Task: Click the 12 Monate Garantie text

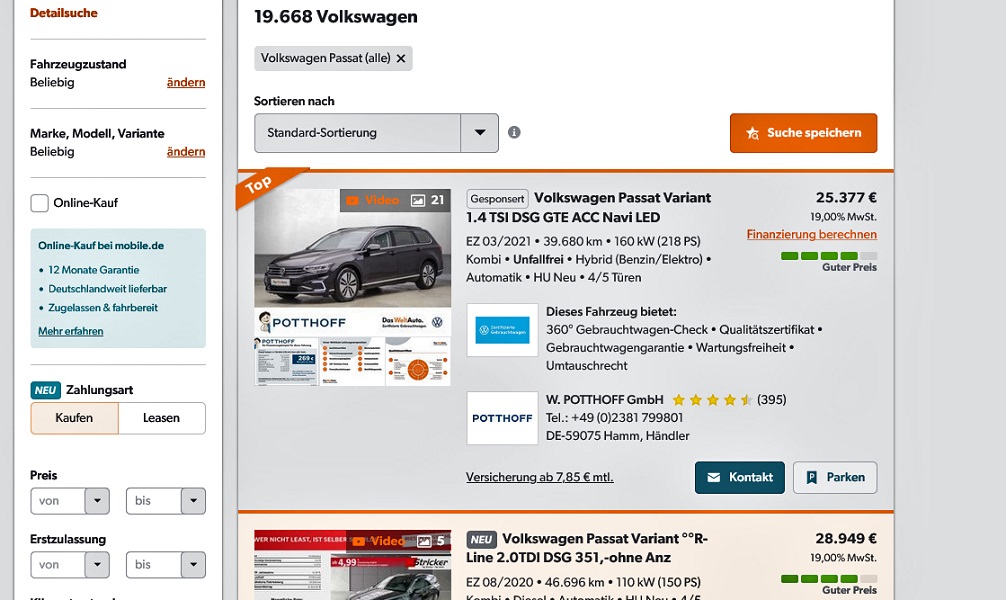Action: [x=94, y=270]
